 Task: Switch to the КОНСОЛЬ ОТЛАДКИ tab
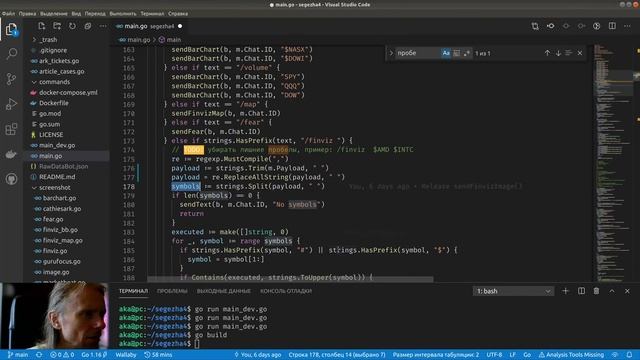point(286,291)
